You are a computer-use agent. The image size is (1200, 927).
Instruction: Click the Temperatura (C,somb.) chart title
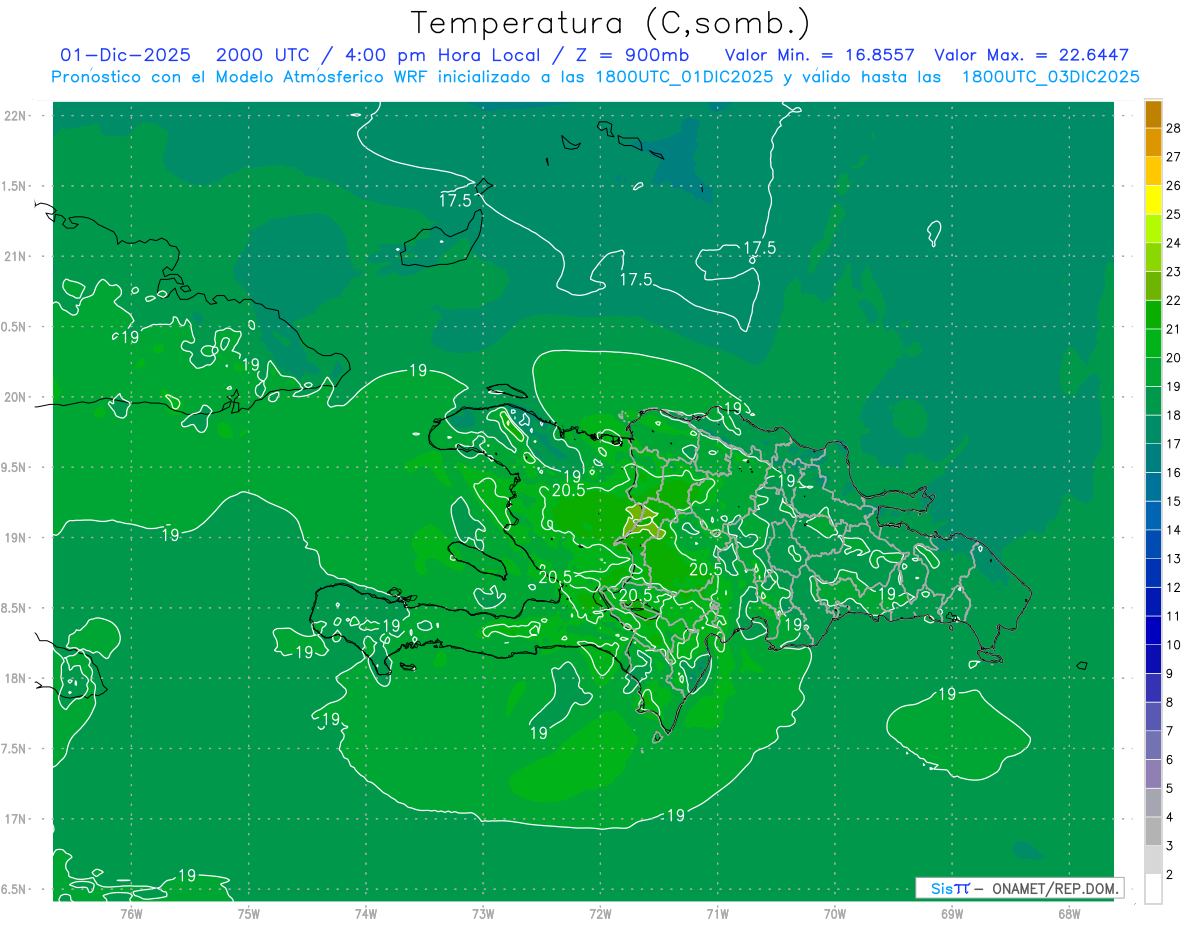coord(610,22)
